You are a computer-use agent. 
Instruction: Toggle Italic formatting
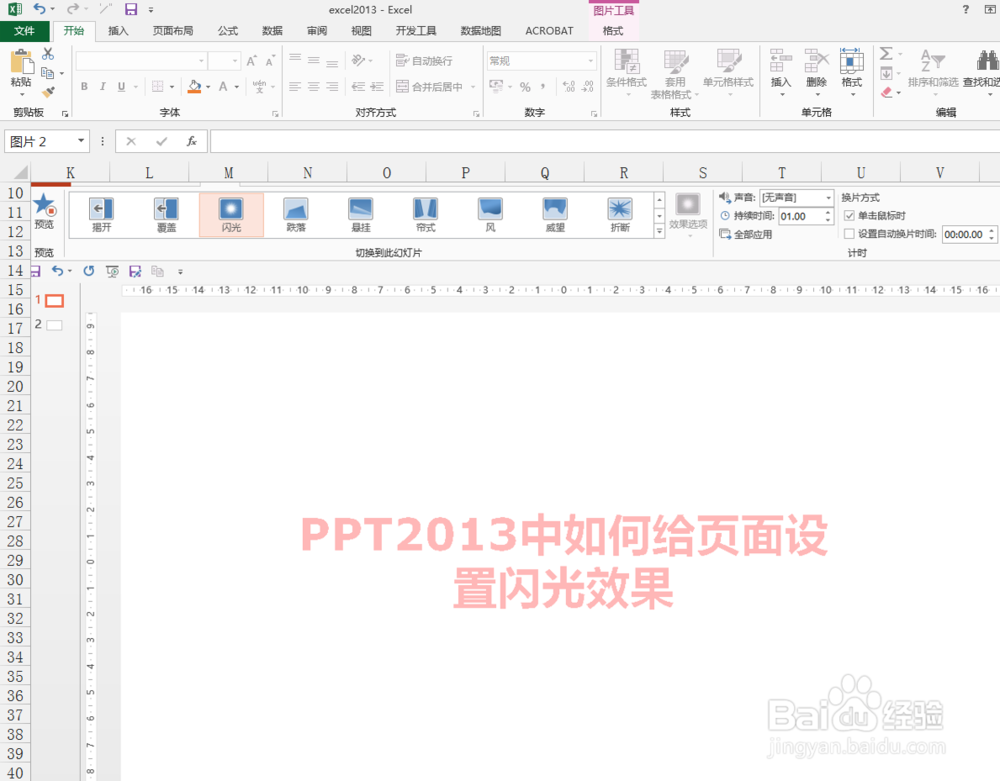pyautogui.click(x=103, y=86)
